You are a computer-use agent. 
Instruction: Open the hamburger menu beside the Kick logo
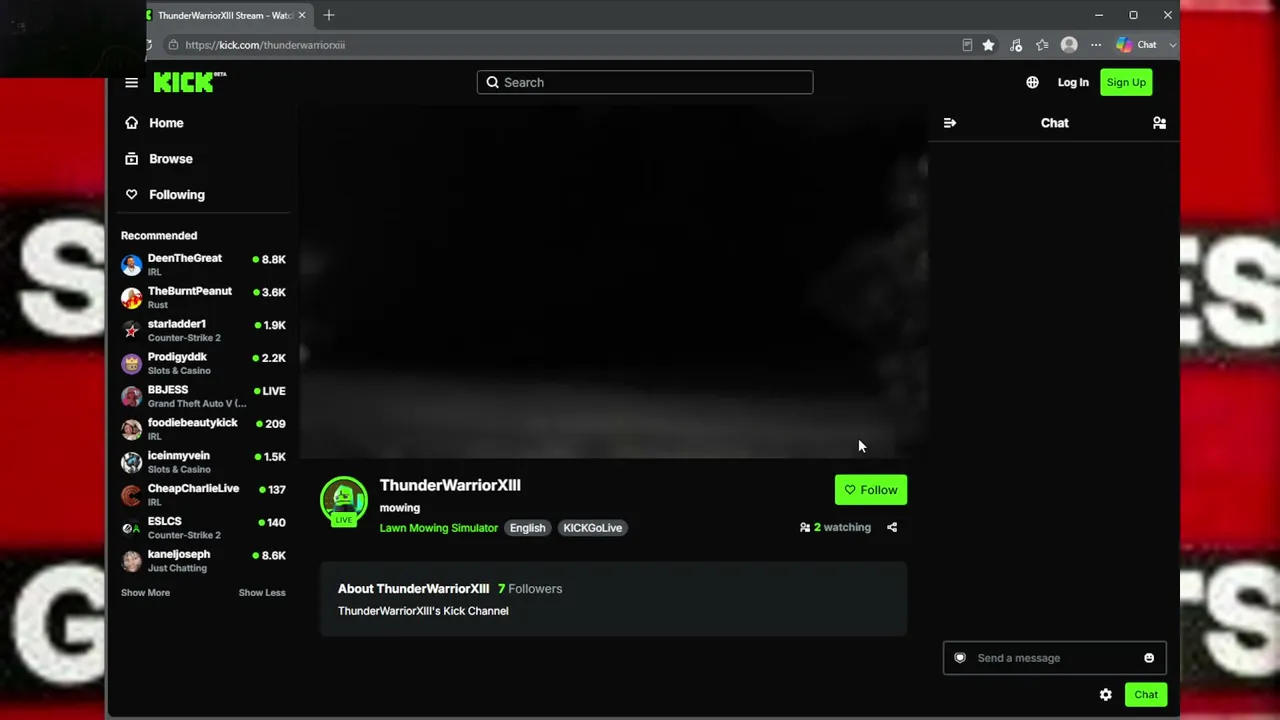point(131,83)
